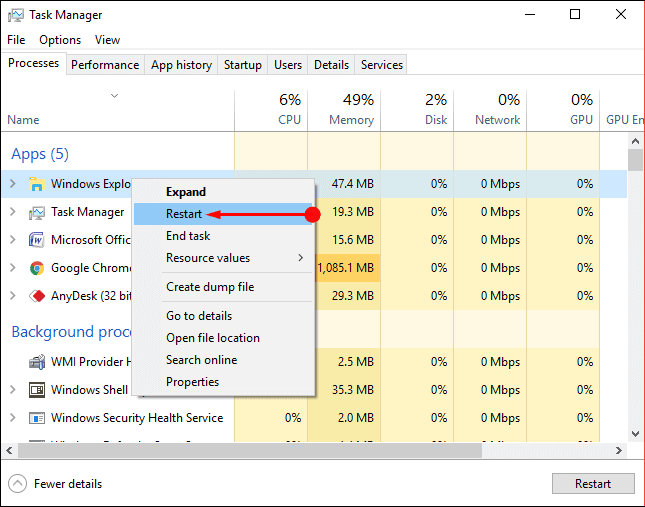Click the Windows Explorer process icon
The height and width of the screenshot is (507, 645).
pos(37,184)
